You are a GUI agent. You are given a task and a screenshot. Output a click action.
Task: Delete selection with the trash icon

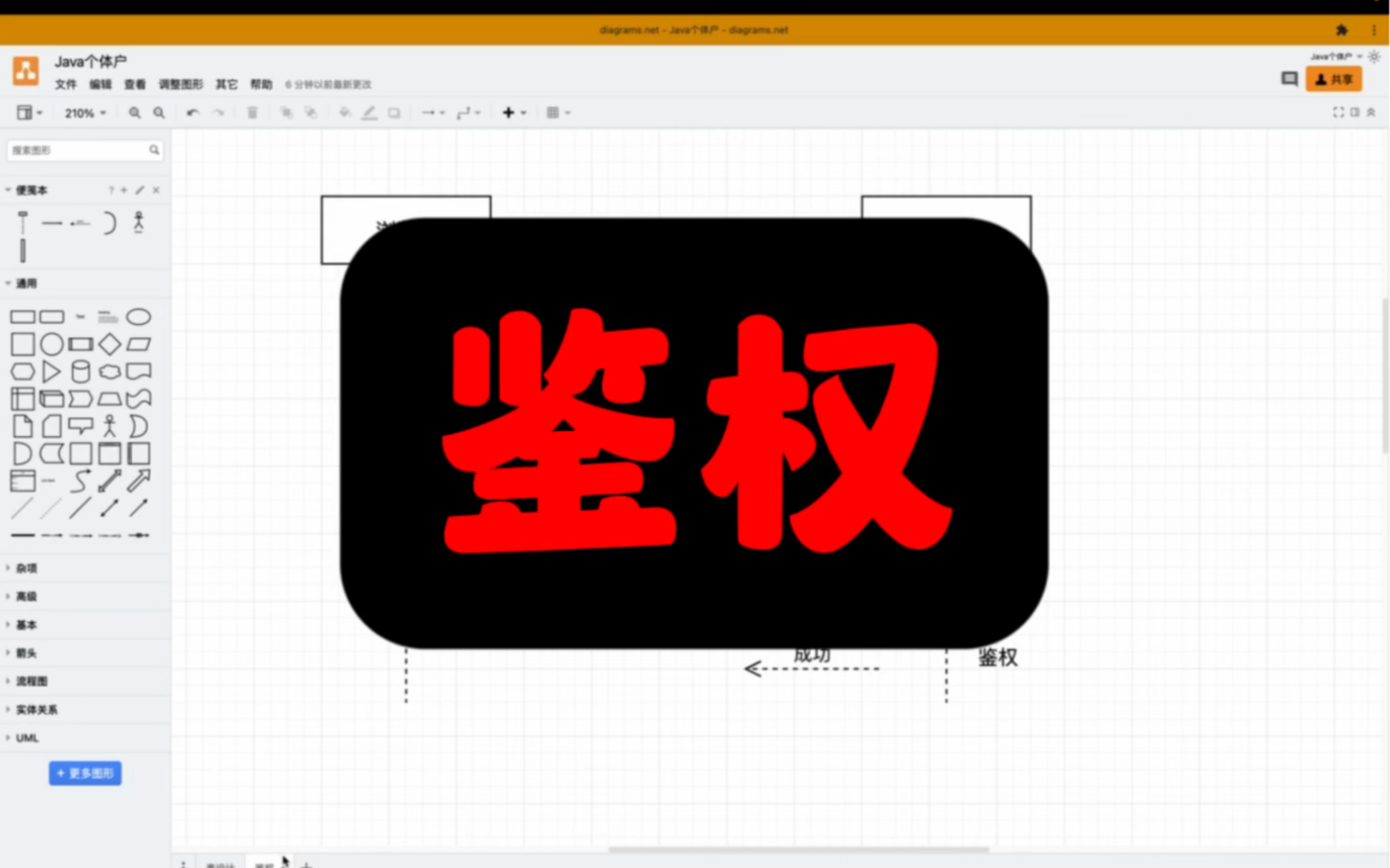[252, 113]
